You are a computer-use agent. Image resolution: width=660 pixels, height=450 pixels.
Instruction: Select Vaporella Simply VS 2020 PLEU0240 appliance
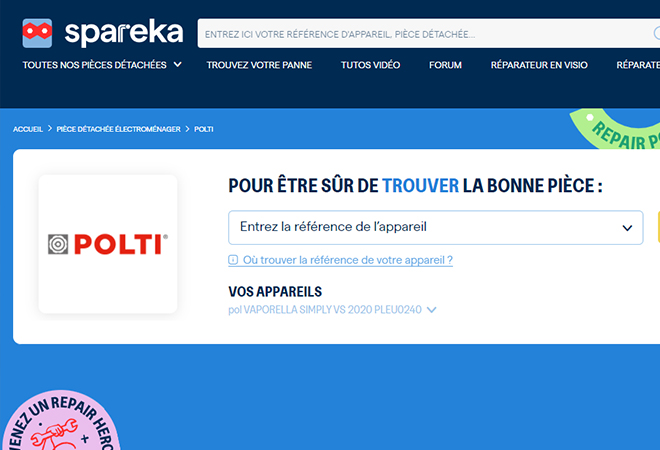click(x=325, y=310)
